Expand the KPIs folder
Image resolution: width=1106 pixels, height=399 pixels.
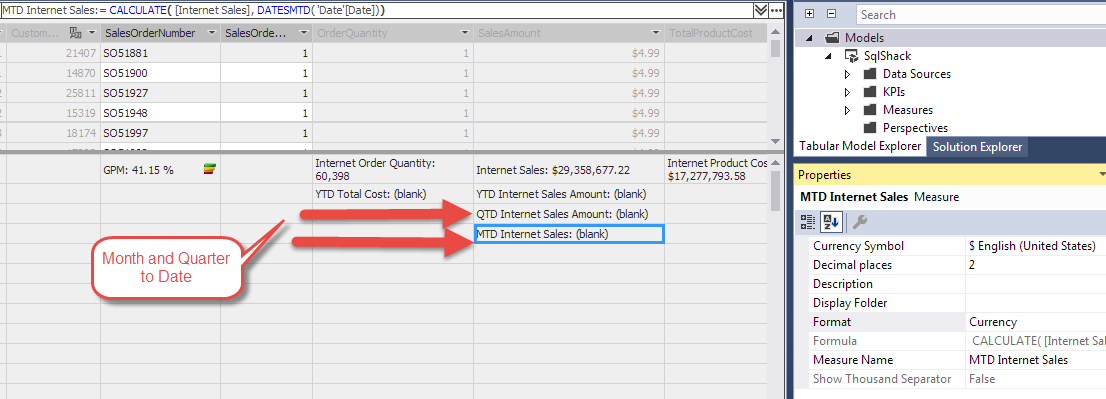click(847, 92)
